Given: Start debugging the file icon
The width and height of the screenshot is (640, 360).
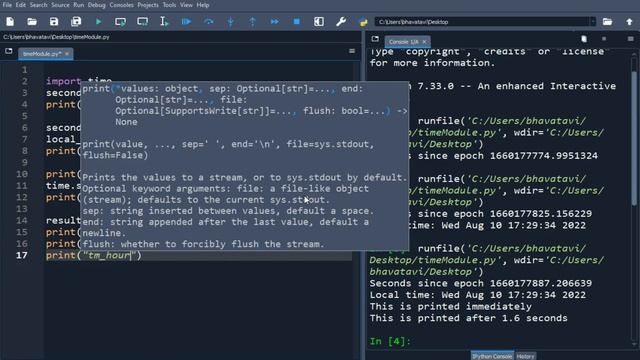Looking at the screenshot, I should pos(187,22).
